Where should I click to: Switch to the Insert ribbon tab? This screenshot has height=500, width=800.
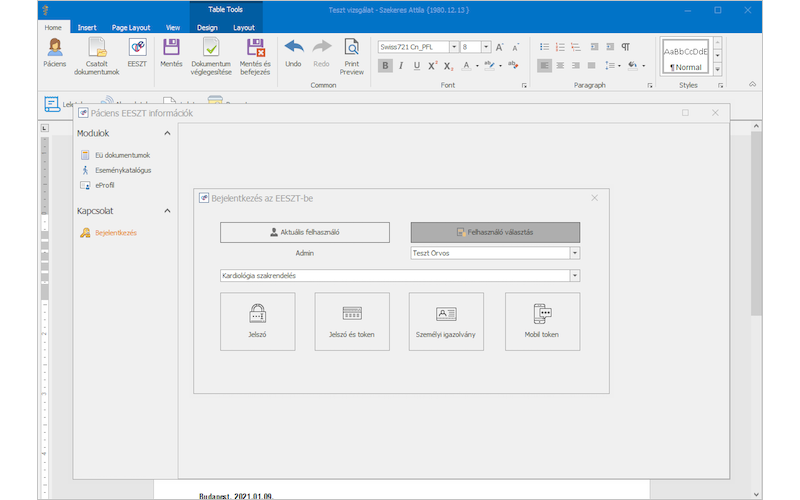point(88,28)
